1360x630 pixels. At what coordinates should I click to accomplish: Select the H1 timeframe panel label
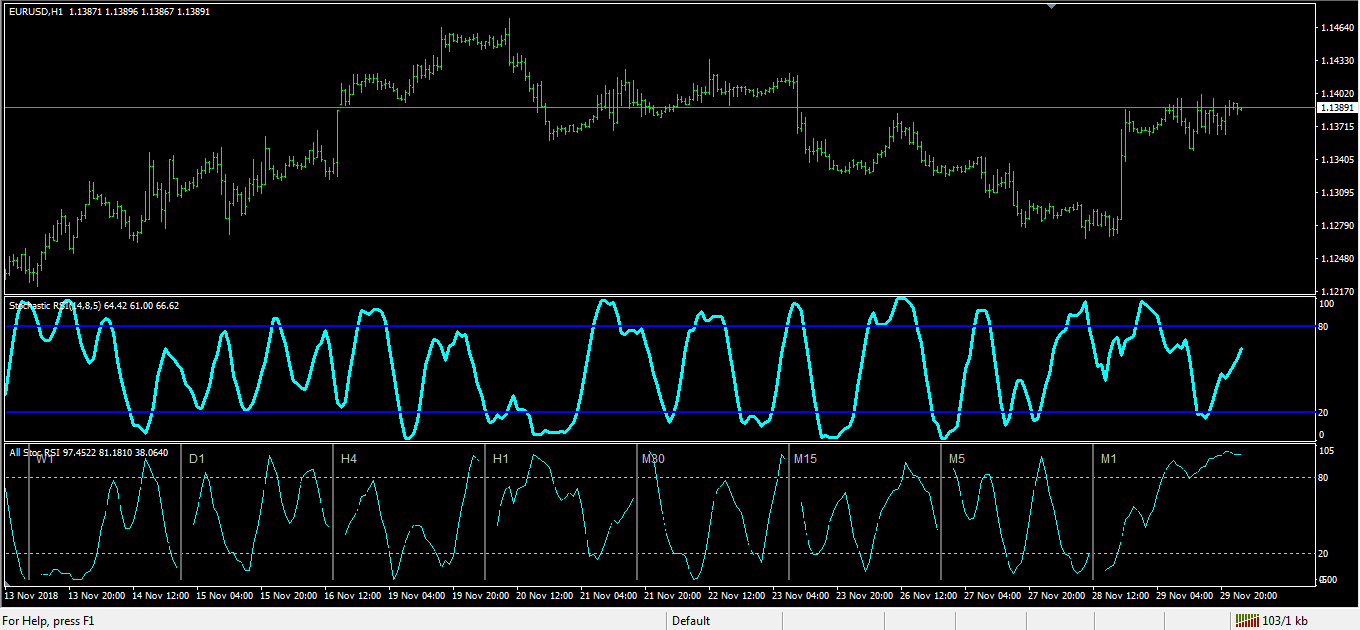[501, 459]
